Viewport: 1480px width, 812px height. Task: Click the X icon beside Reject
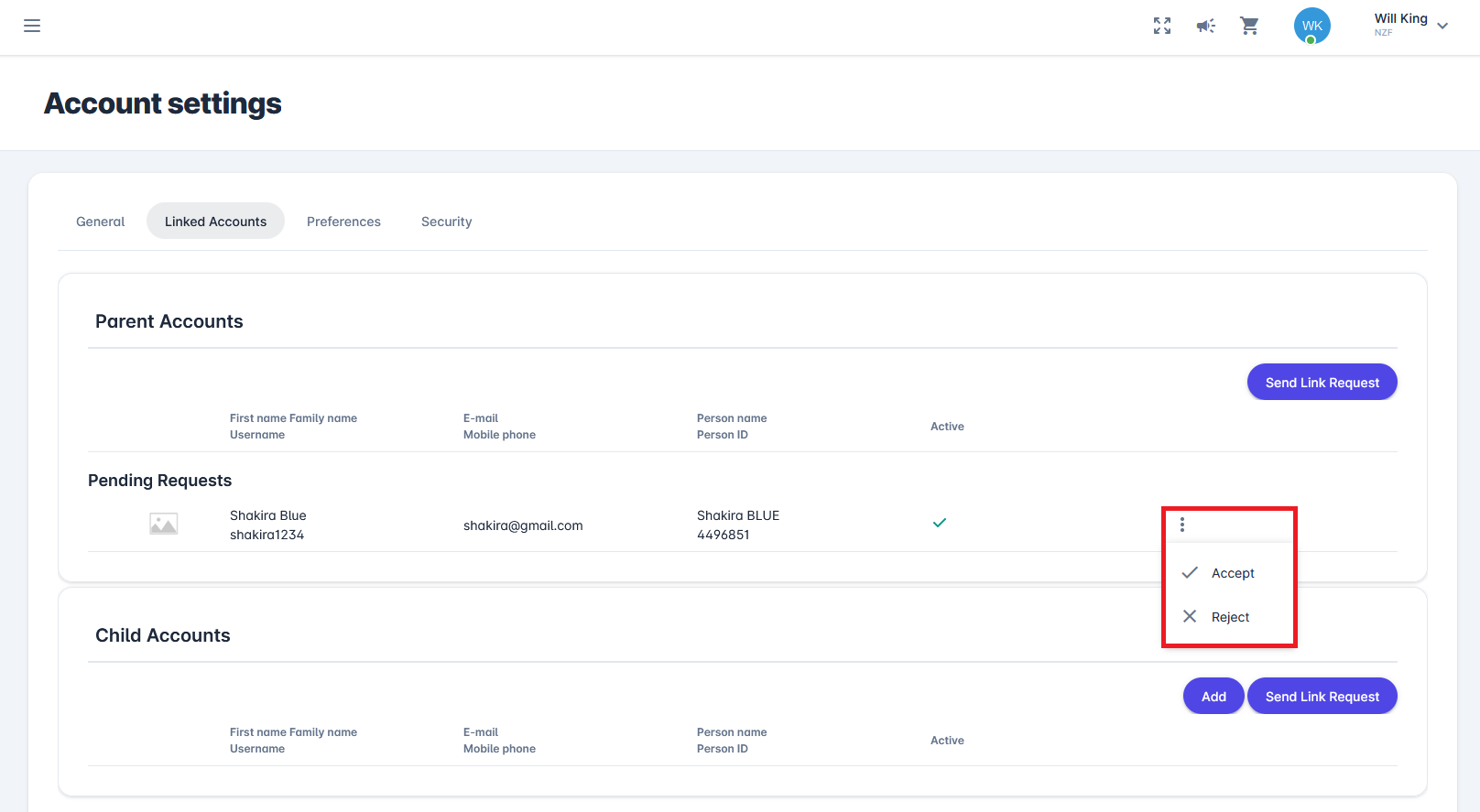[x=1190, y=617]
